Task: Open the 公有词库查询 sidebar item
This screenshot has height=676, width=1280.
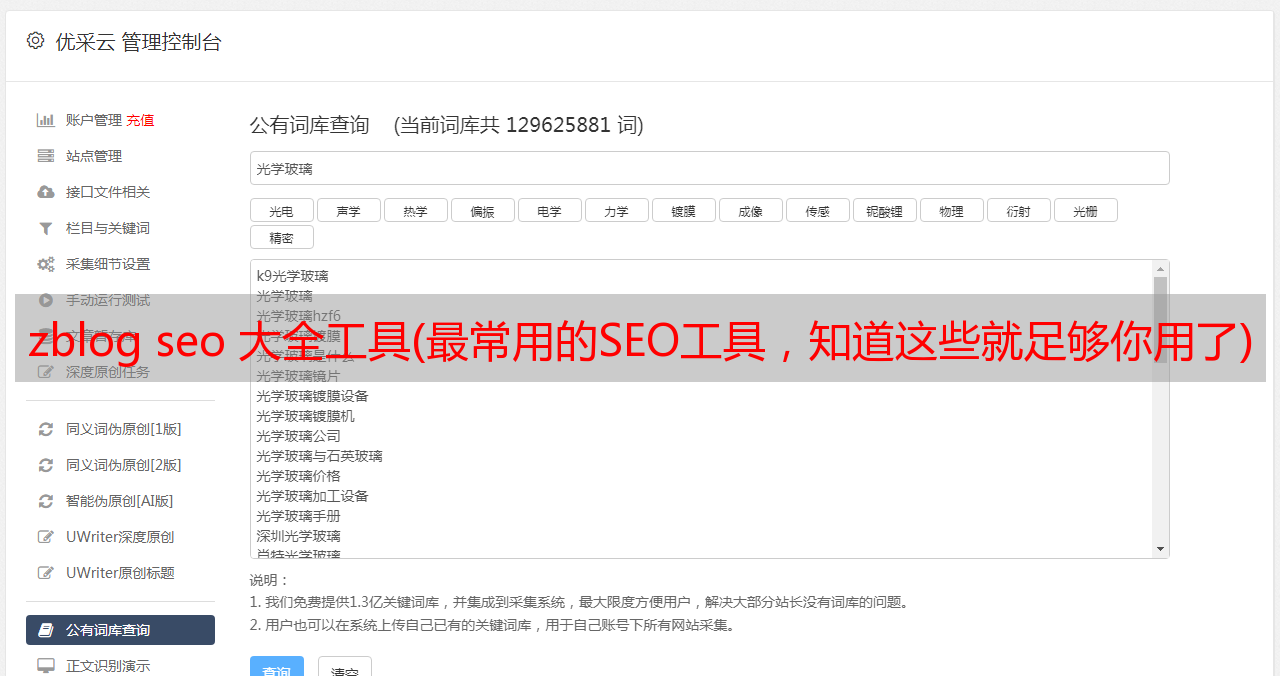Action: [120, 630]
